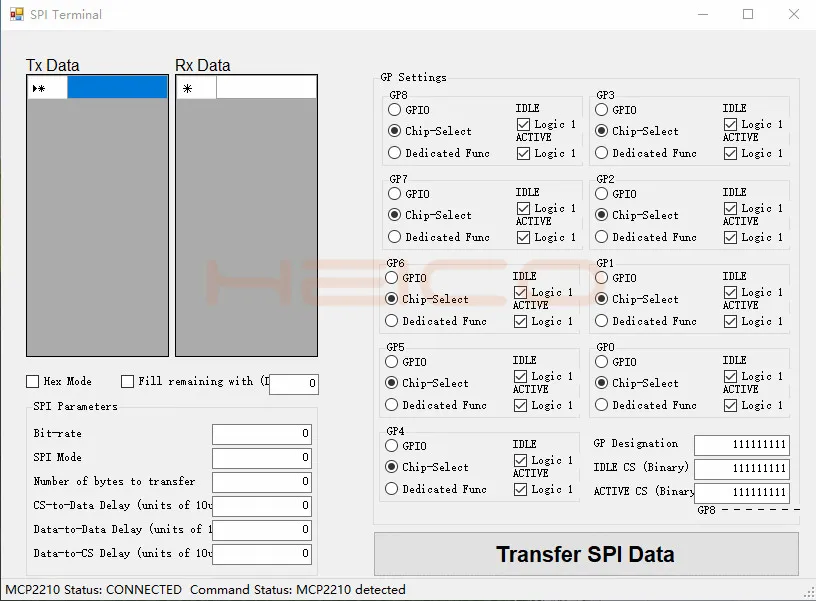Toggle GP7 IDLE Logic 1 checkbox

(x=523, y=208)
